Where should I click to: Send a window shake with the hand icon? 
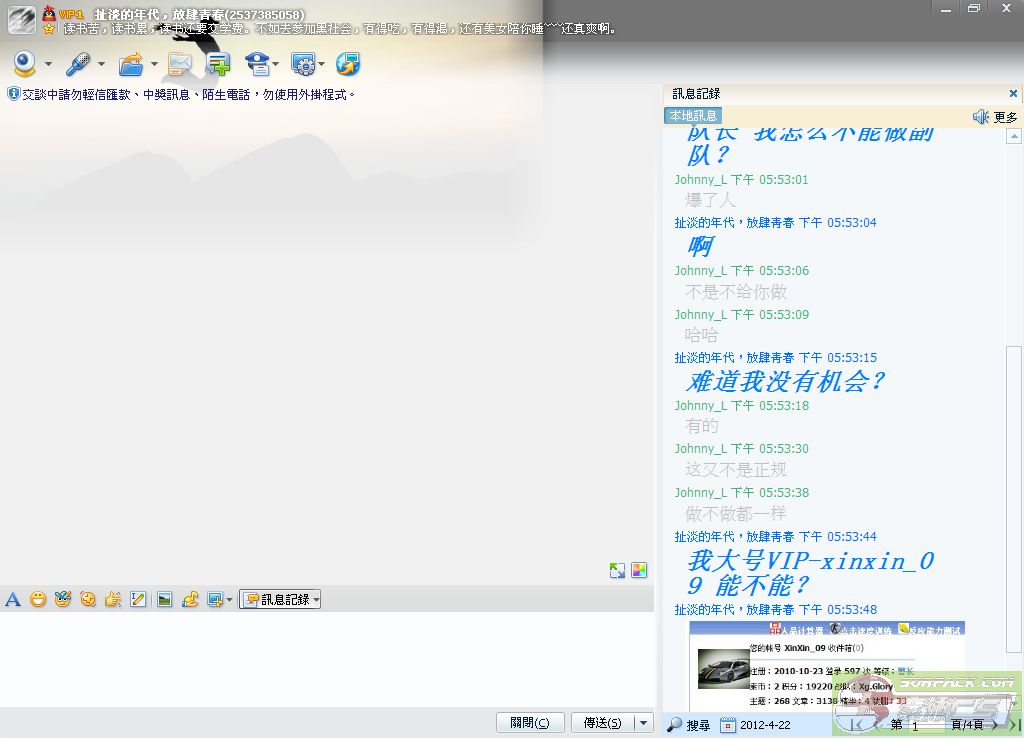pyautogui.click(x=113, y=600)
